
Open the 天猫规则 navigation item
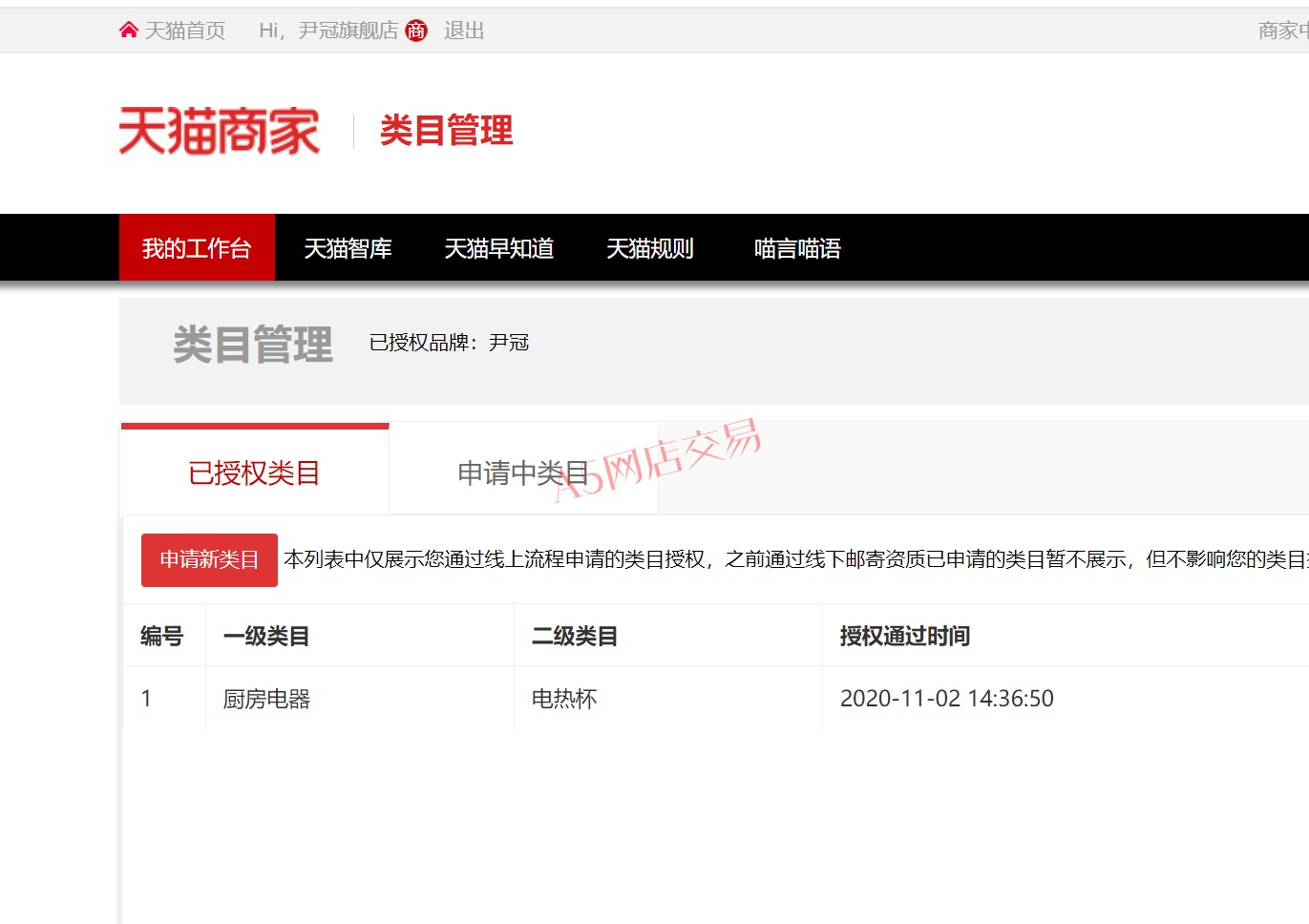click(650, 248)
